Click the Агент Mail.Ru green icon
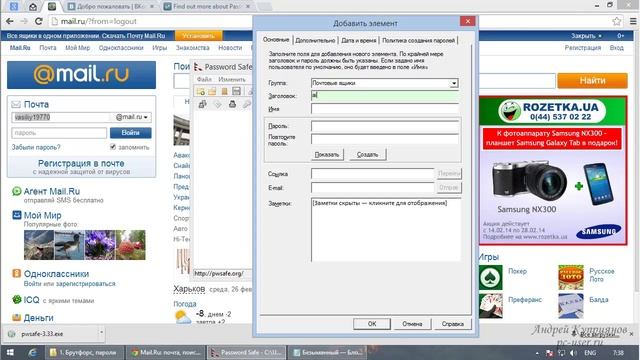The height and width of the screenshot is (360, 640). 16,191
